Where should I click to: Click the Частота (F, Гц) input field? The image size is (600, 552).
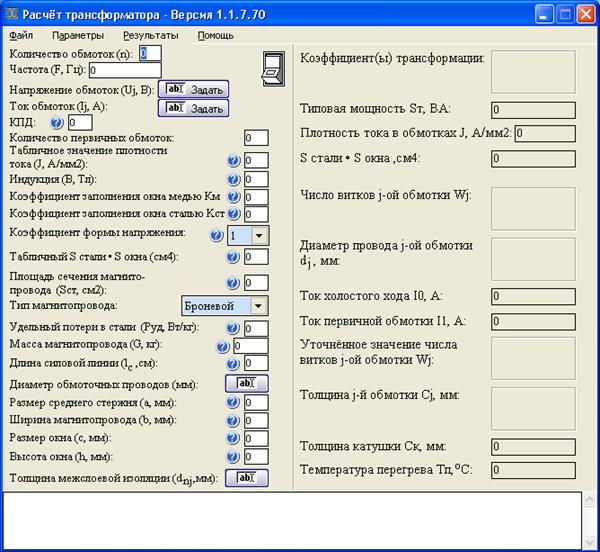point(125,71)
